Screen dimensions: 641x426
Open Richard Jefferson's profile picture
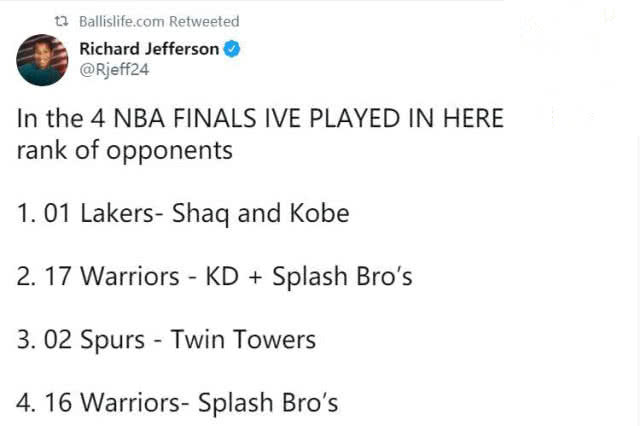[42, 60]
